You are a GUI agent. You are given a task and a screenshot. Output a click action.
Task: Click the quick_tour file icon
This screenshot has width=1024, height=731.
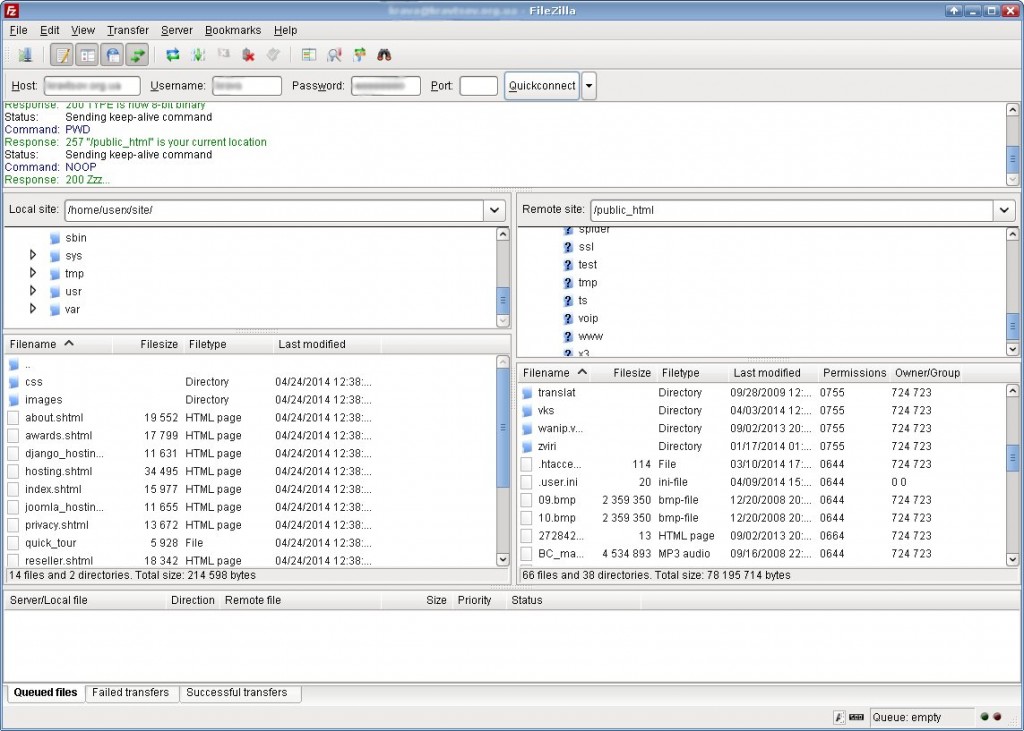coord(13,543)
